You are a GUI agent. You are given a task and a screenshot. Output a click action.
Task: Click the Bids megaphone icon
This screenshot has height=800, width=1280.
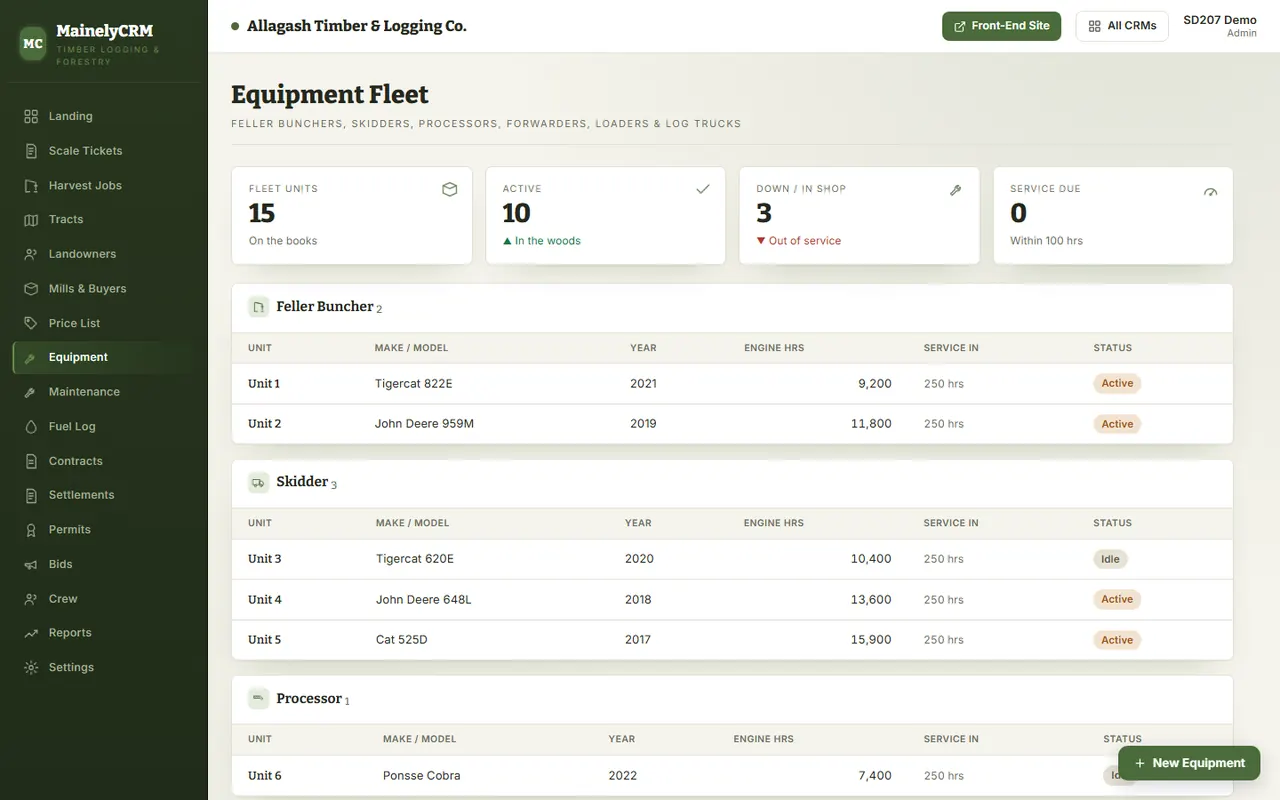(31, 565)
